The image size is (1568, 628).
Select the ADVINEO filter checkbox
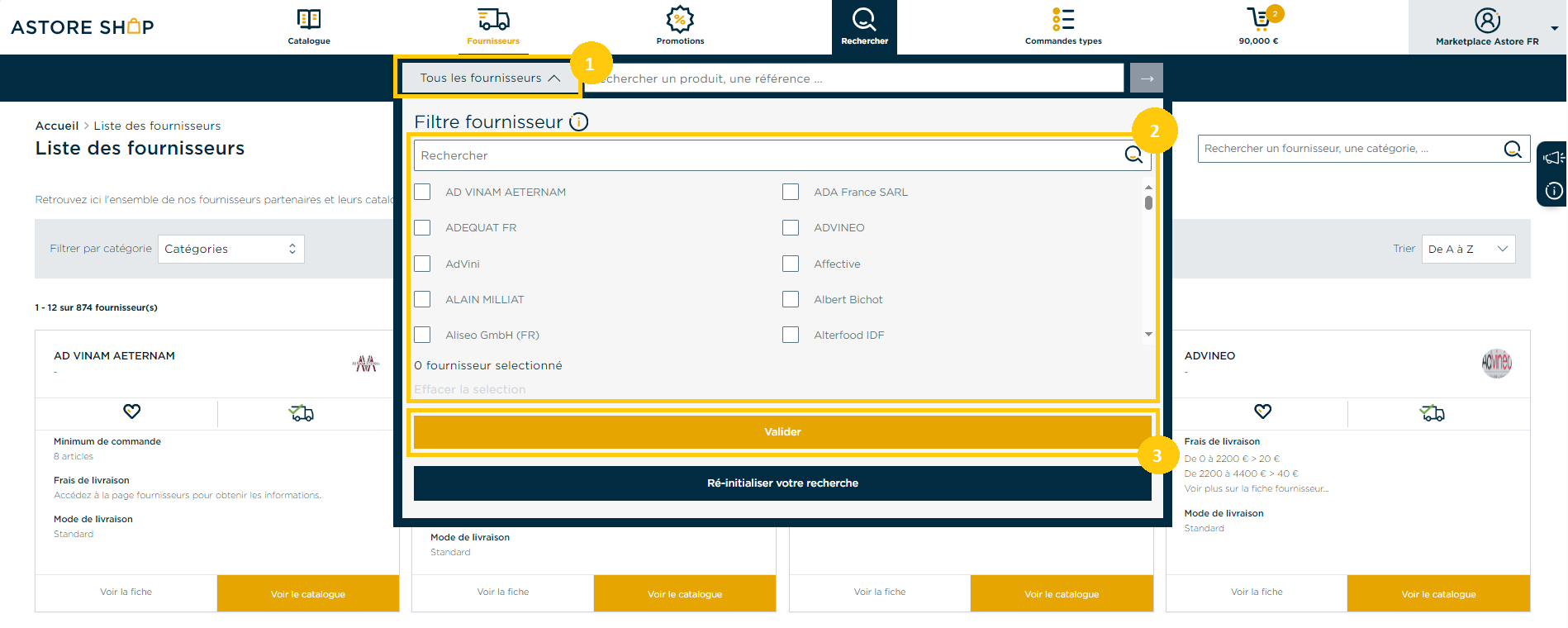[791, 227]
